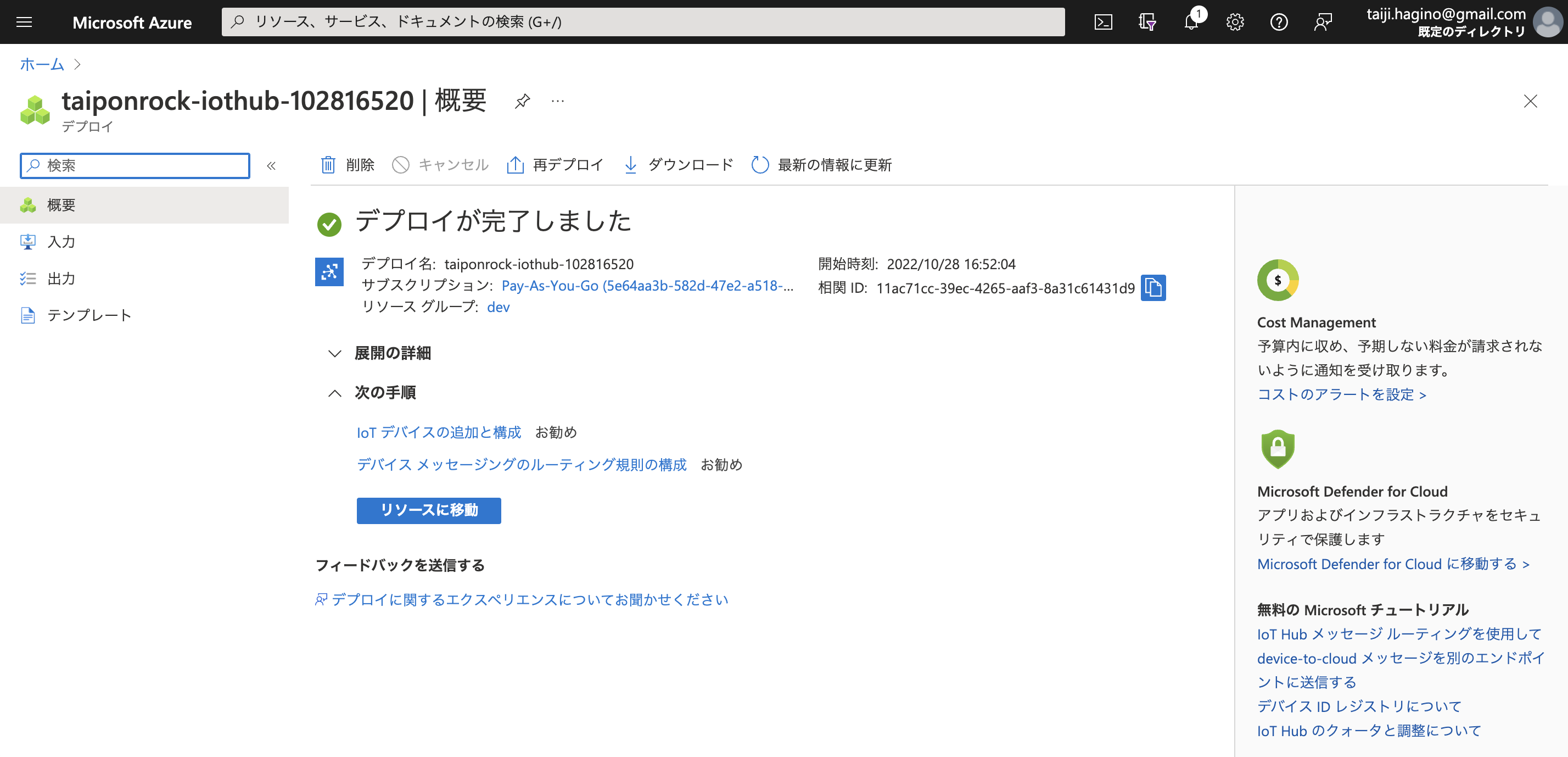Copy the correlation ID
This screenshot has height=757, width=1568.
coord(1153,288)
